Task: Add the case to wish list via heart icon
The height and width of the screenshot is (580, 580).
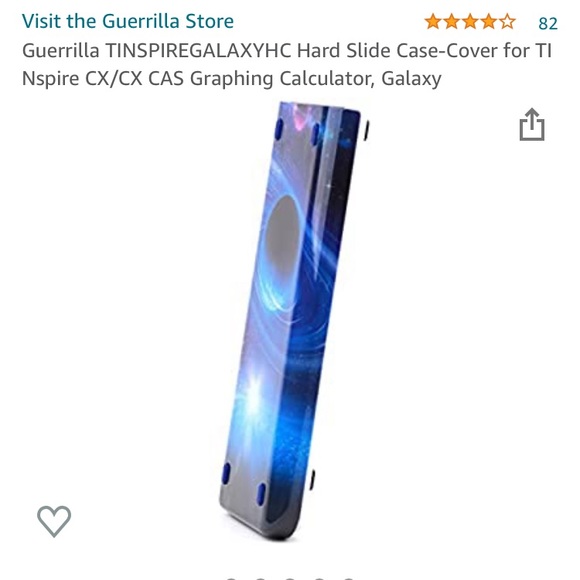Action: 54,521
